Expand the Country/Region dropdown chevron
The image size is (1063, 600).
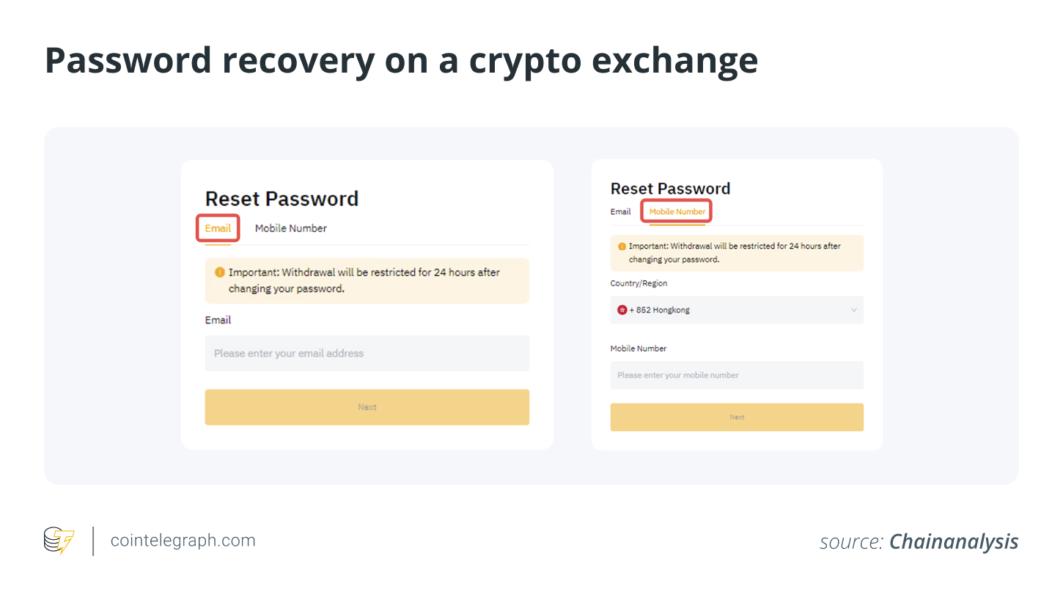point(853,310)
